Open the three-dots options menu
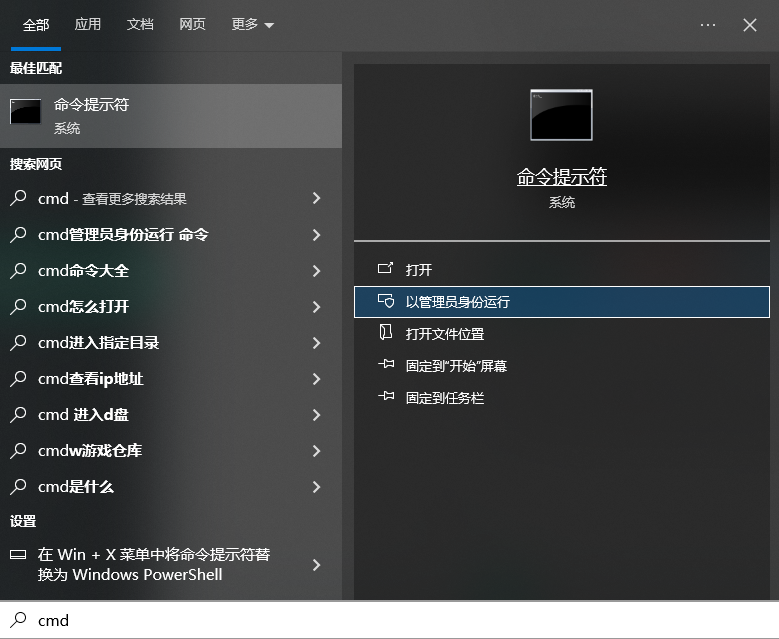The image size is (779, 639). tap(707, 25)
